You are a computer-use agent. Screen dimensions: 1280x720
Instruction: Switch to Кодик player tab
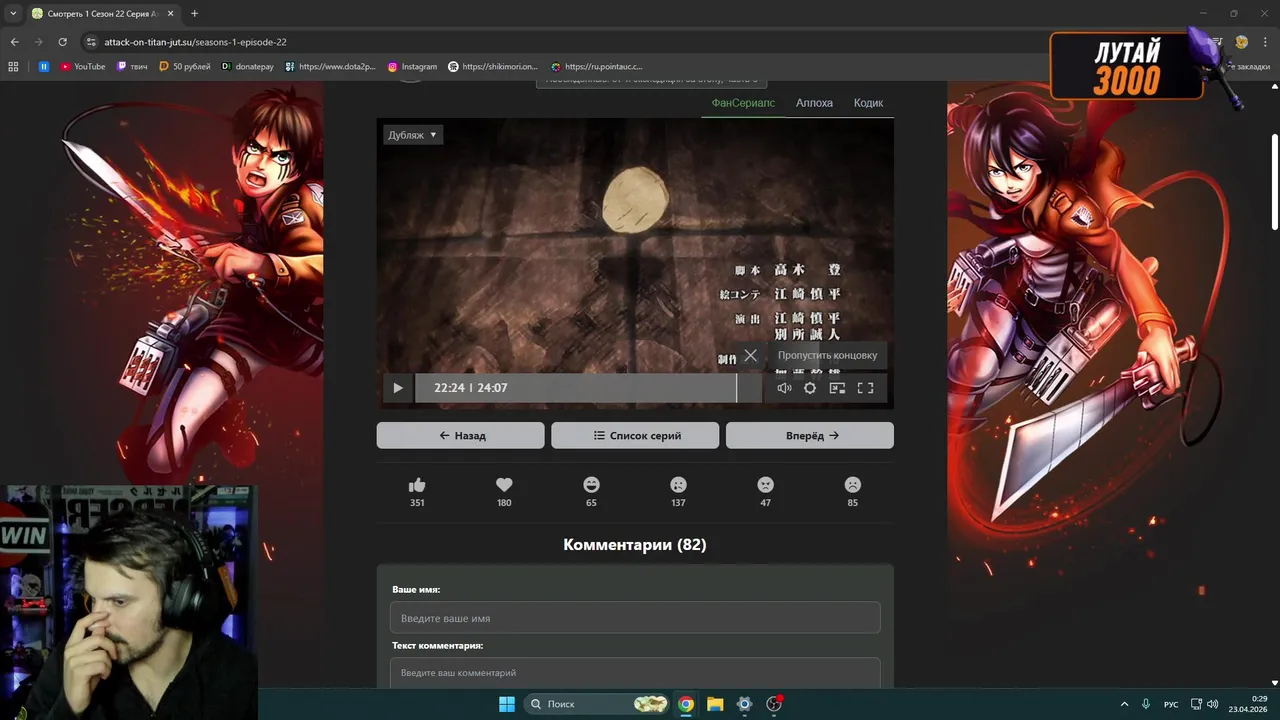point(868,103)
